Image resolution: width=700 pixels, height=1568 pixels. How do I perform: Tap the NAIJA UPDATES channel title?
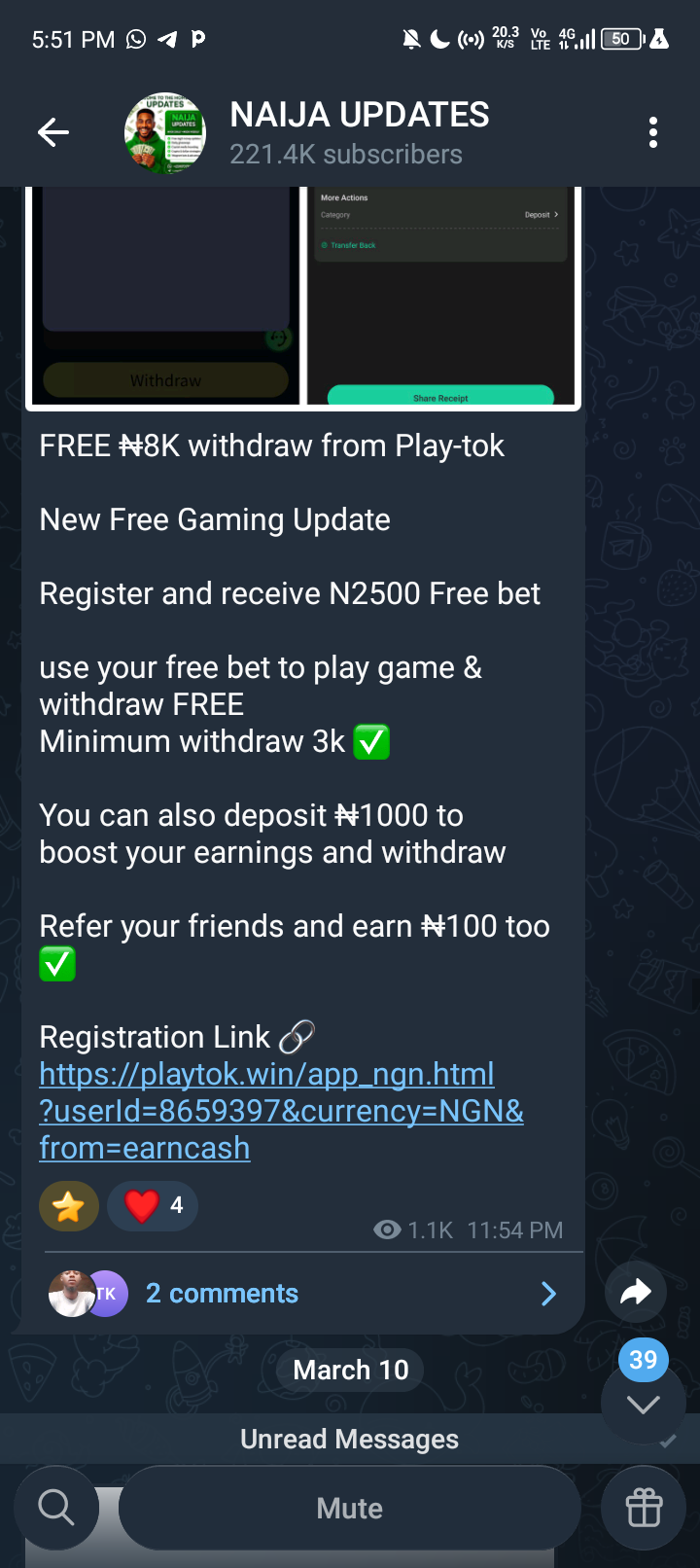point(360,115)
